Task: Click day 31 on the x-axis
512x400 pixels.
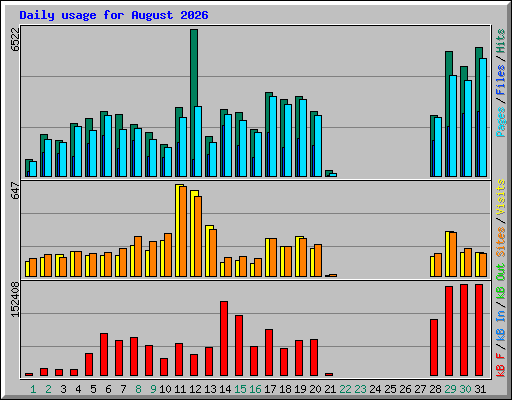Action: (480, 389)
